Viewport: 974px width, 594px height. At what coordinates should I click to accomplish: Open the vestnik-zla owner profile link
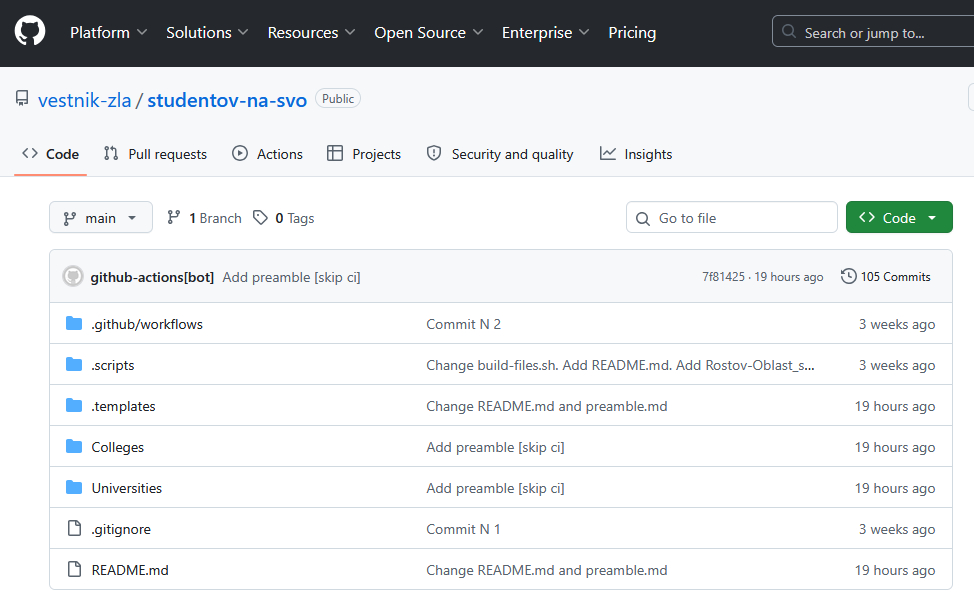click(x=84, y=100)
